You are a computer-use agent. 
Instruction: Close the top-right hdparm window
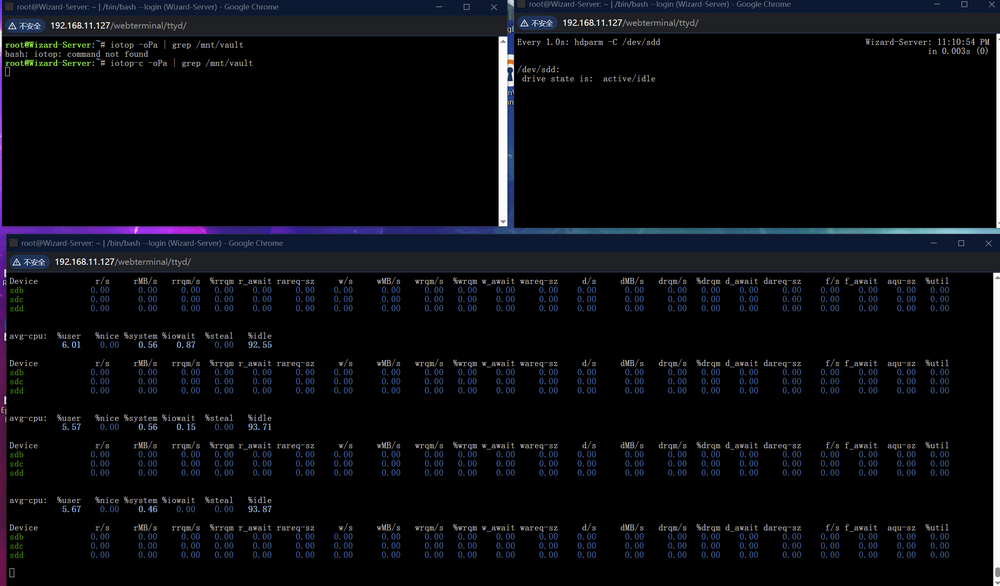(992, 4)
